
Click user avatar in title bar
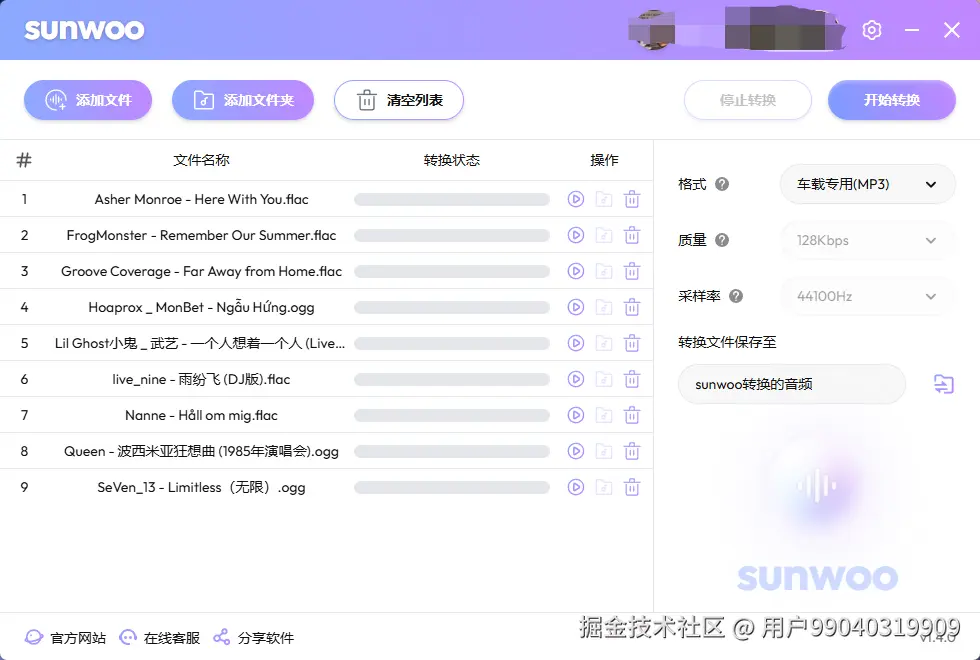652,29
